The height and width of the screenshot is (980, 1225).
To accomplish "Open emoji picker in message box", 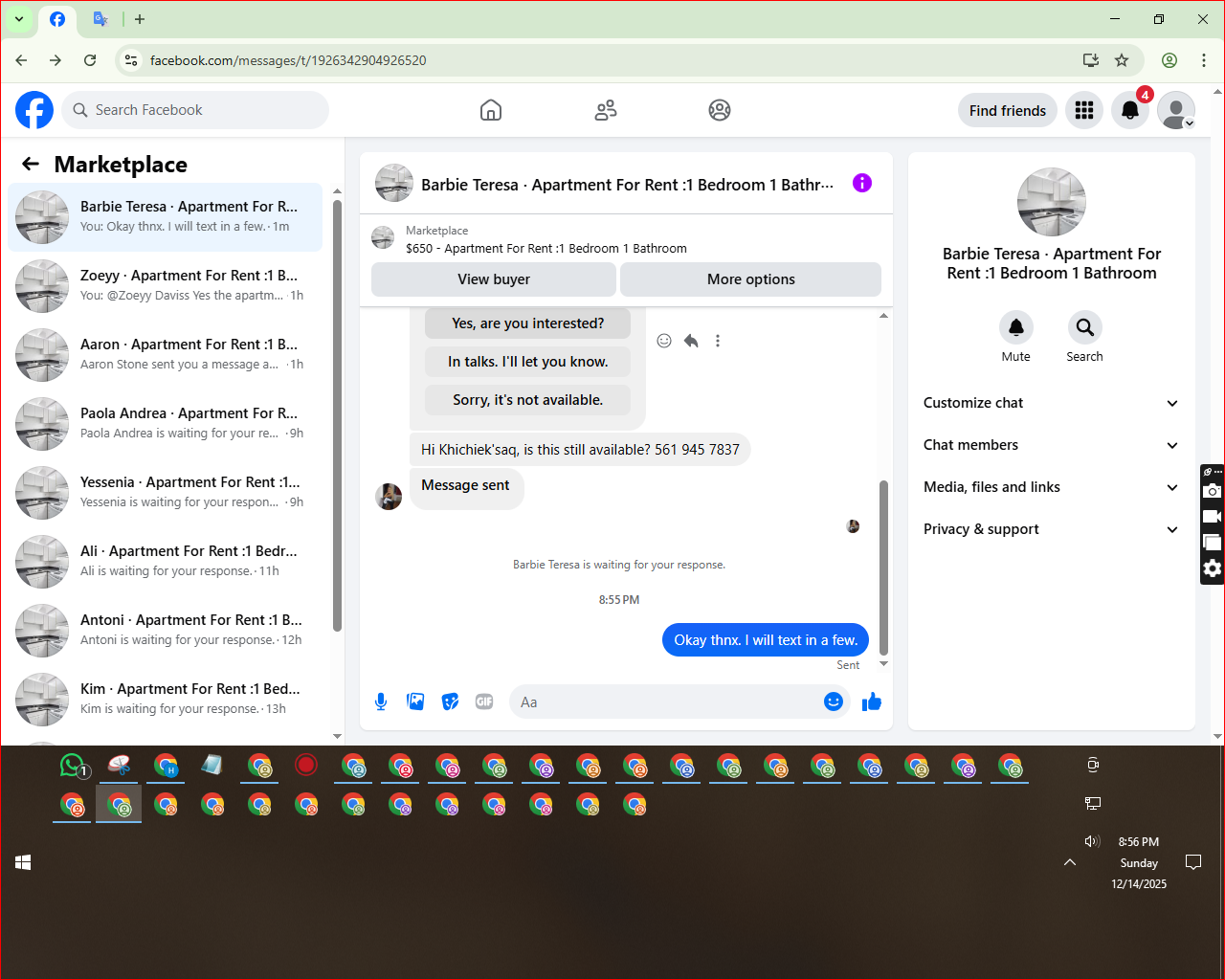I will pos(834,702).
